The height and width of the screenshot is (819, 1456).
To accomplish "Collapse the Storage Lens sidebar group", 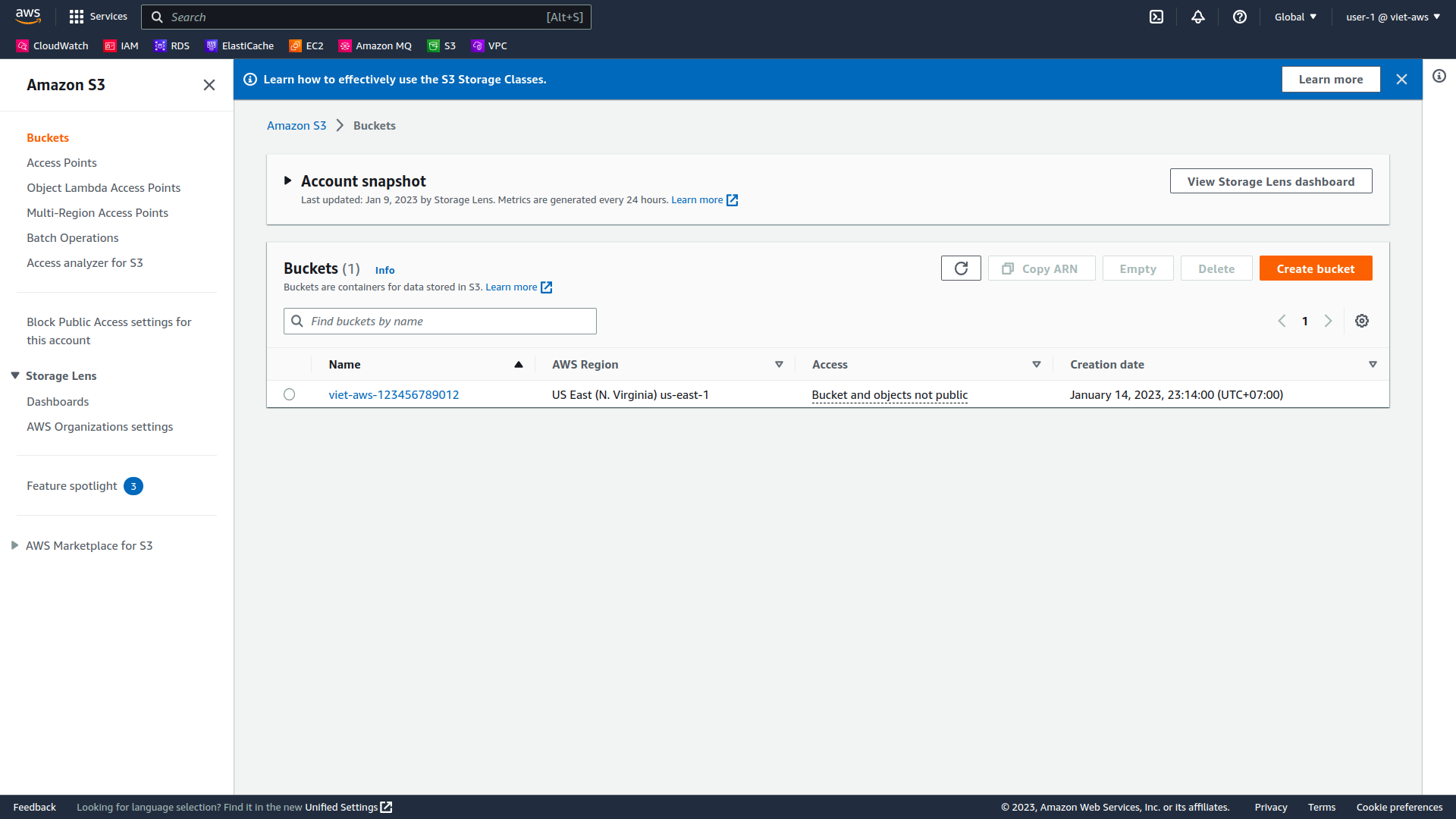I will click(x=15, y=375).
